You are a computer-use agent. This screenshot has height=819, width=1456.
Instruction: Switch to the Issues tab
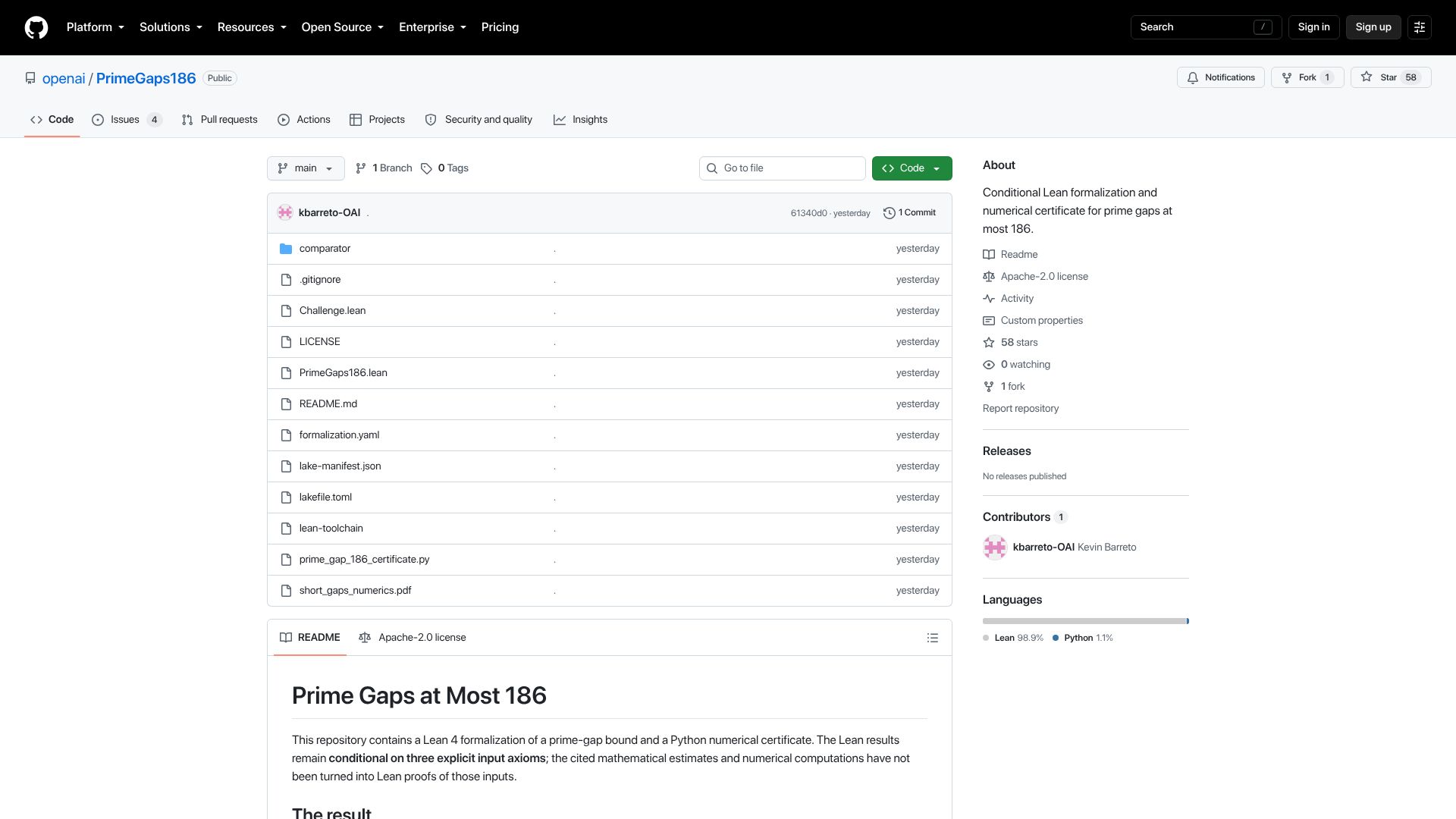[127, 120]
